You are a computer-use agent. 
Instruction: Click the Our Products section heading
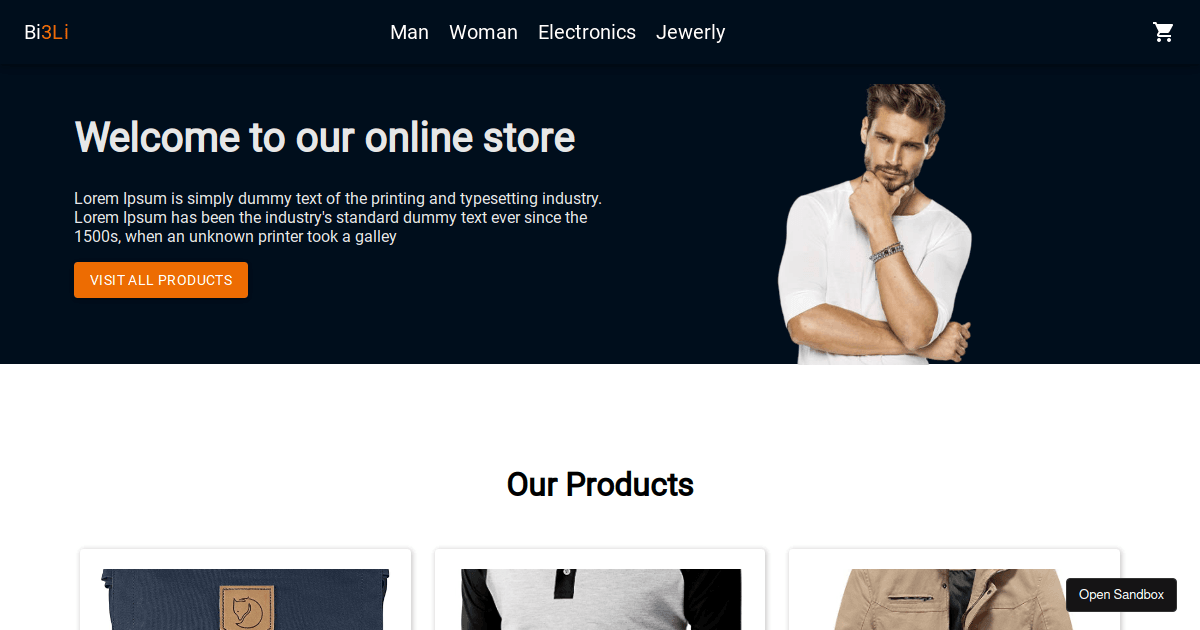tap(600, 484)
